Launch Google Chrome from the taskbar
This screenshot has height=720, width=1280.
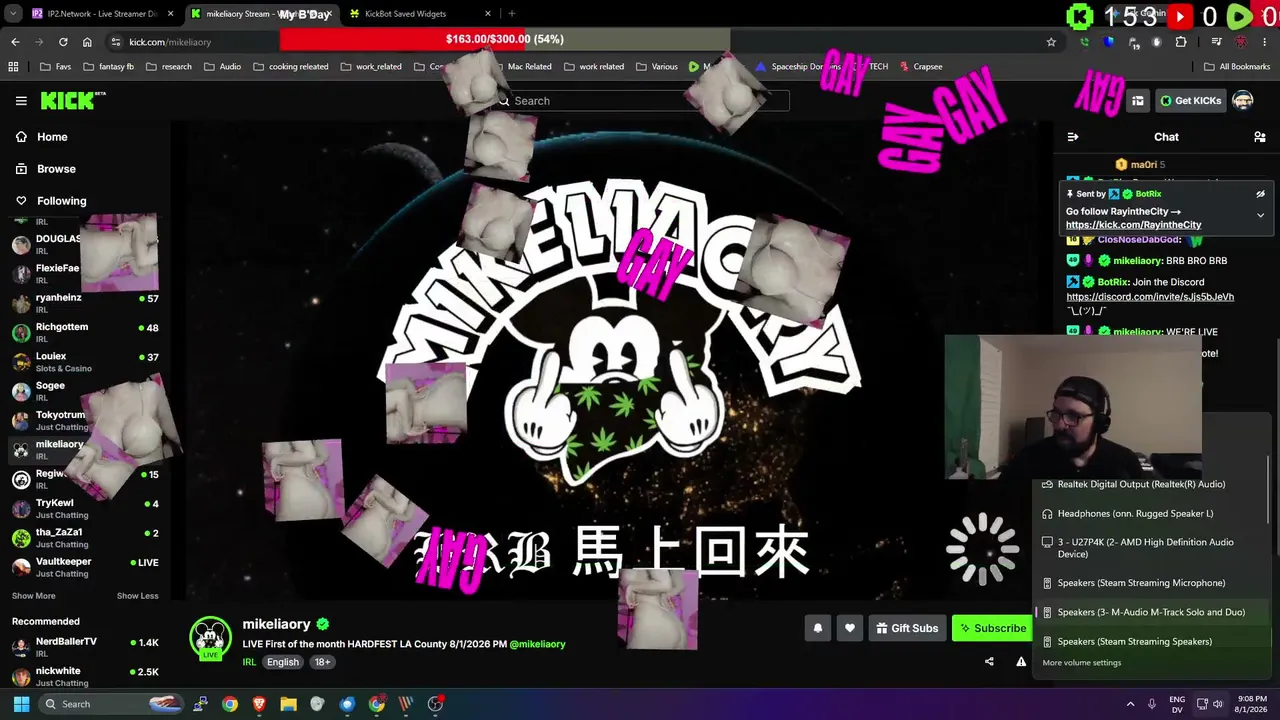click(x=230, y=704)
